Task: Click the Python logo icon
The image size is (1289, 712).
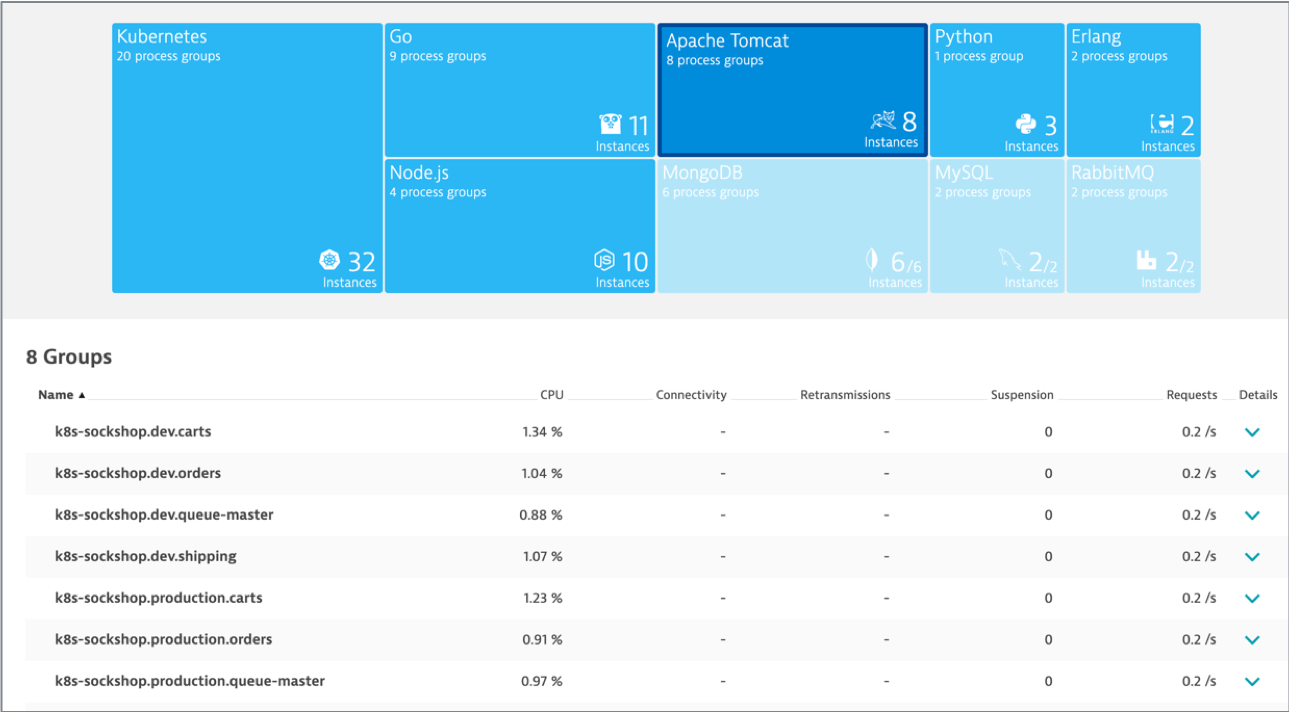Action: 1026,124
